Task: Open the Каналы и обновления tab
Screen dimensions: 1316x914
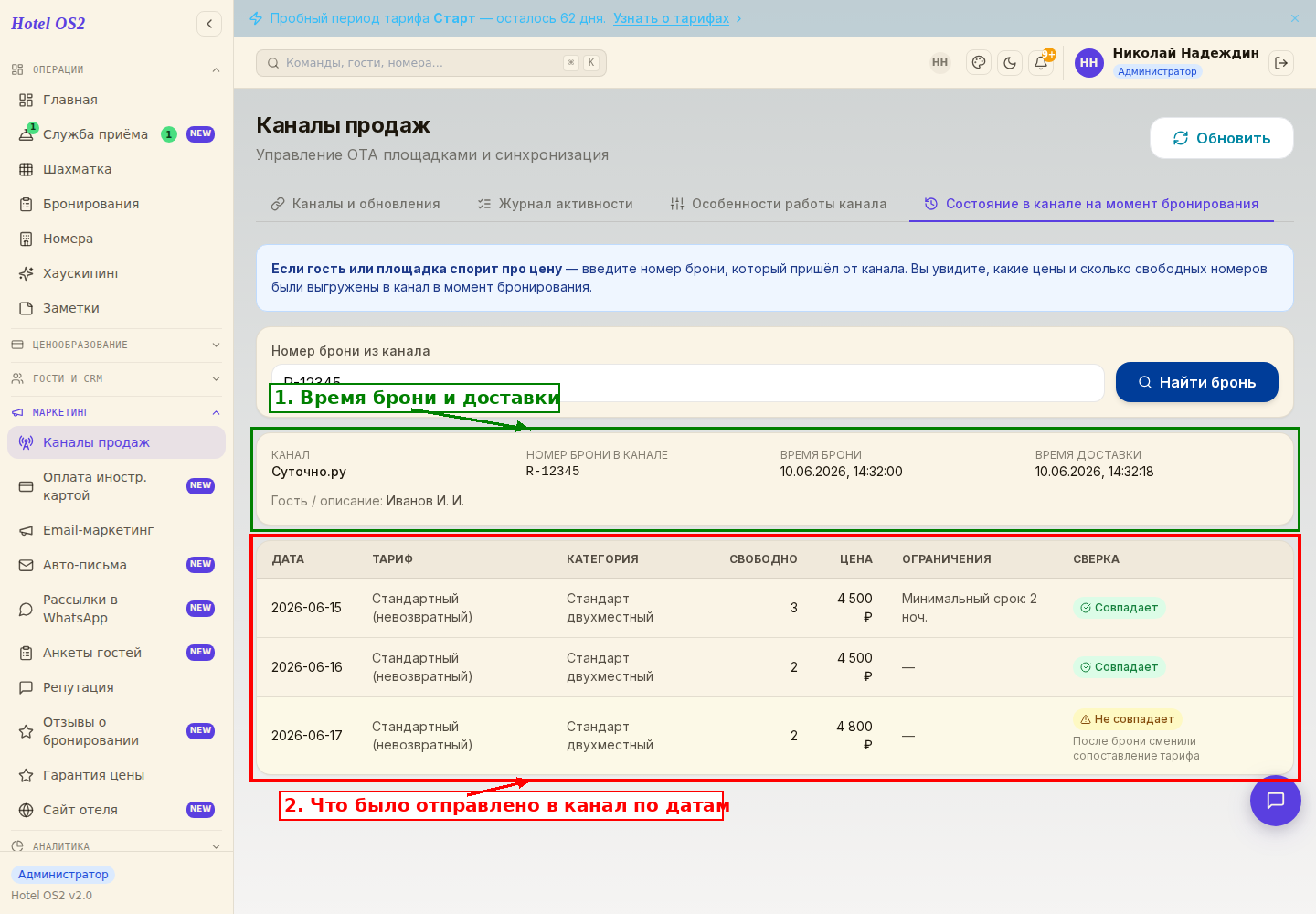Action: pos(356,204)
